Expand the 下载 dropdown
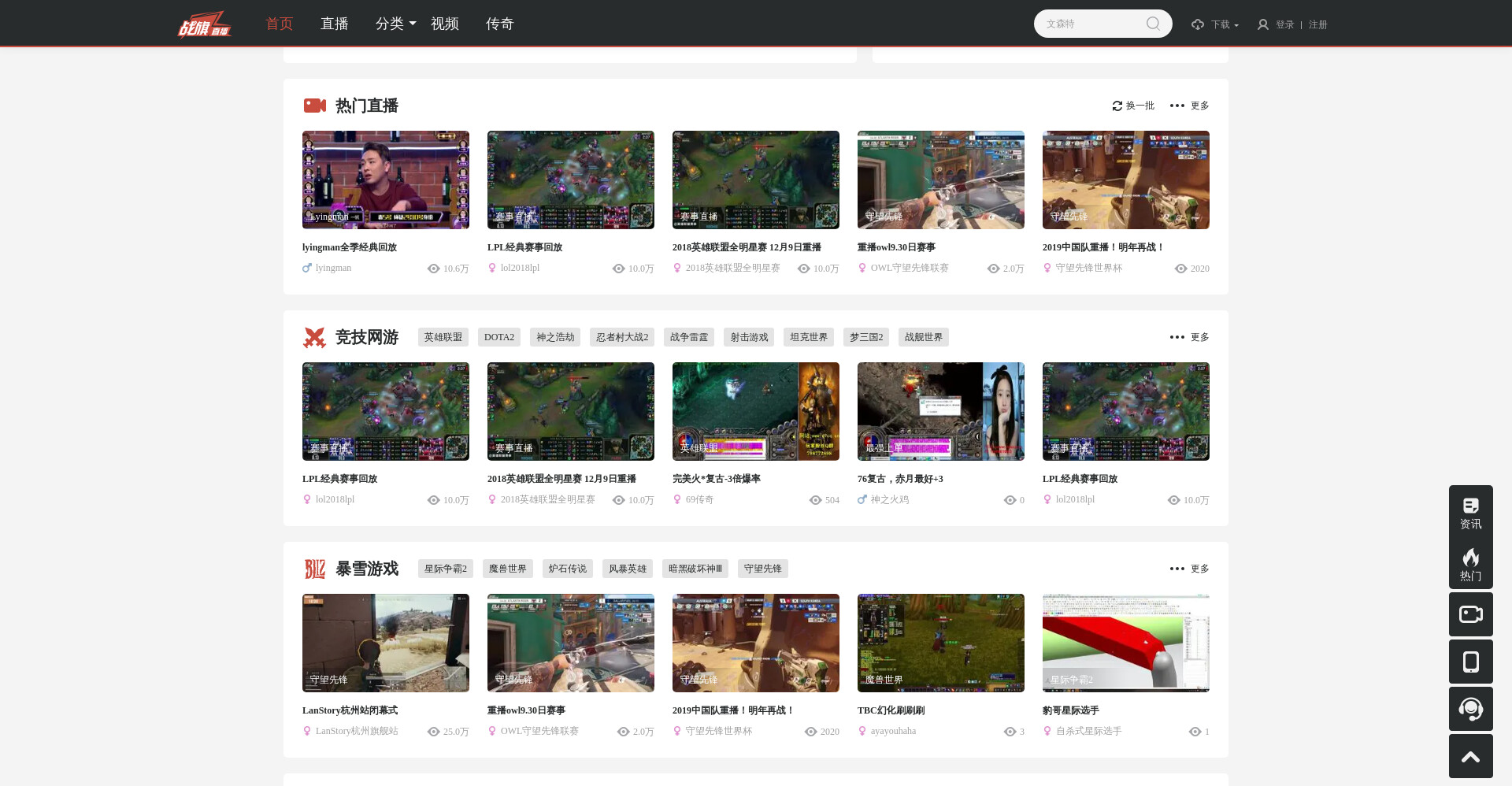This screenshot has width=1512, height=786. point(1225,24)
